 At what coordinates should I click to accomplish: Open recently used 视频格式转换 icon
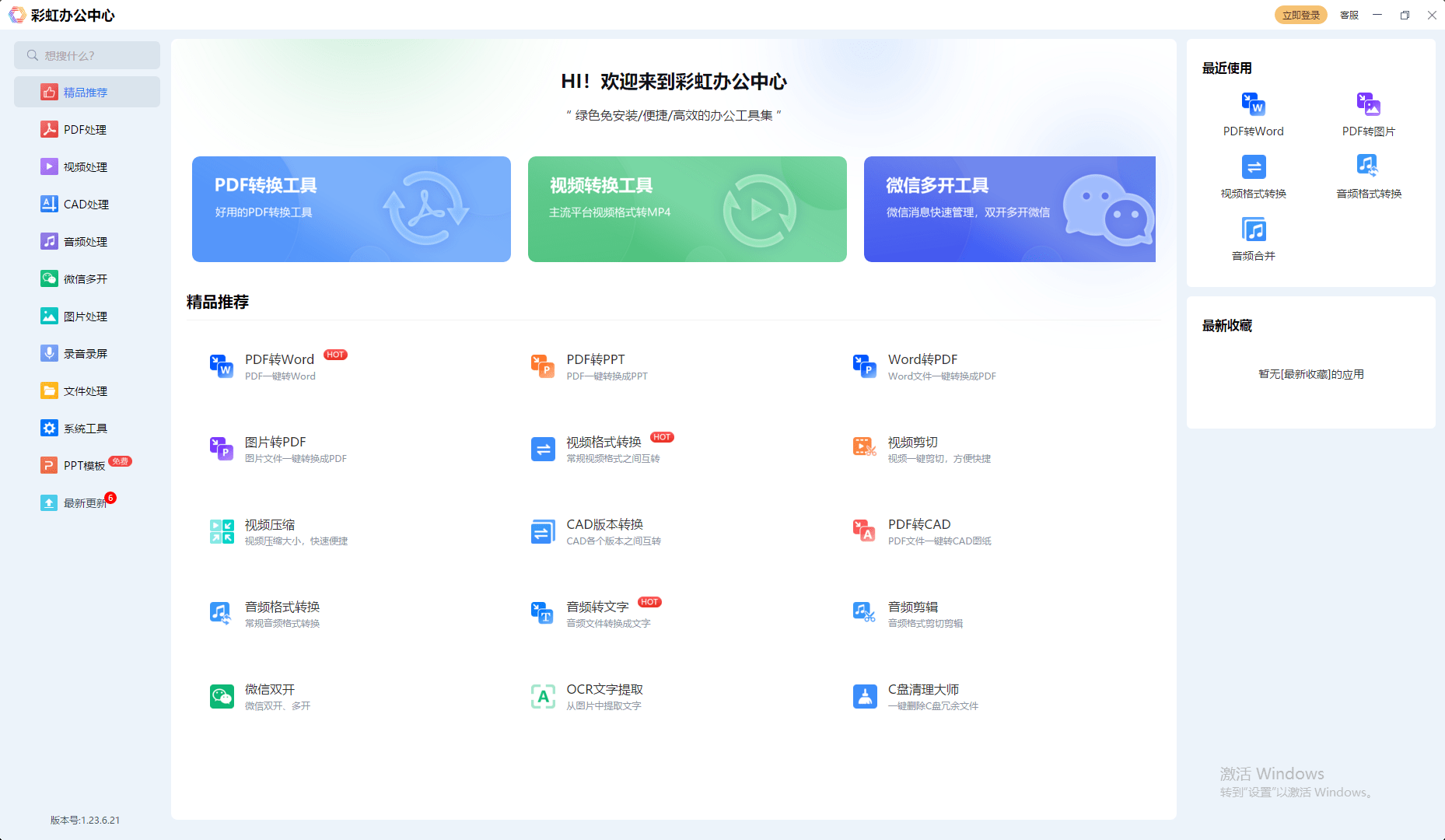coord(1254,166)
